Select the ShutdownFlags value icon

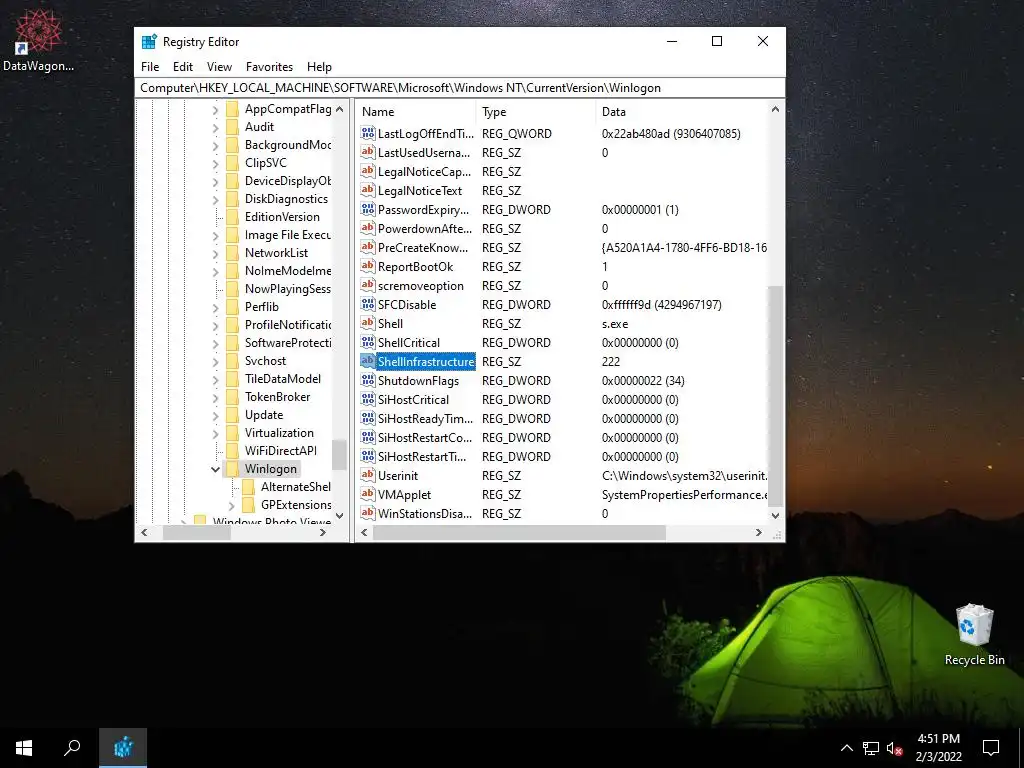(368, 381)
